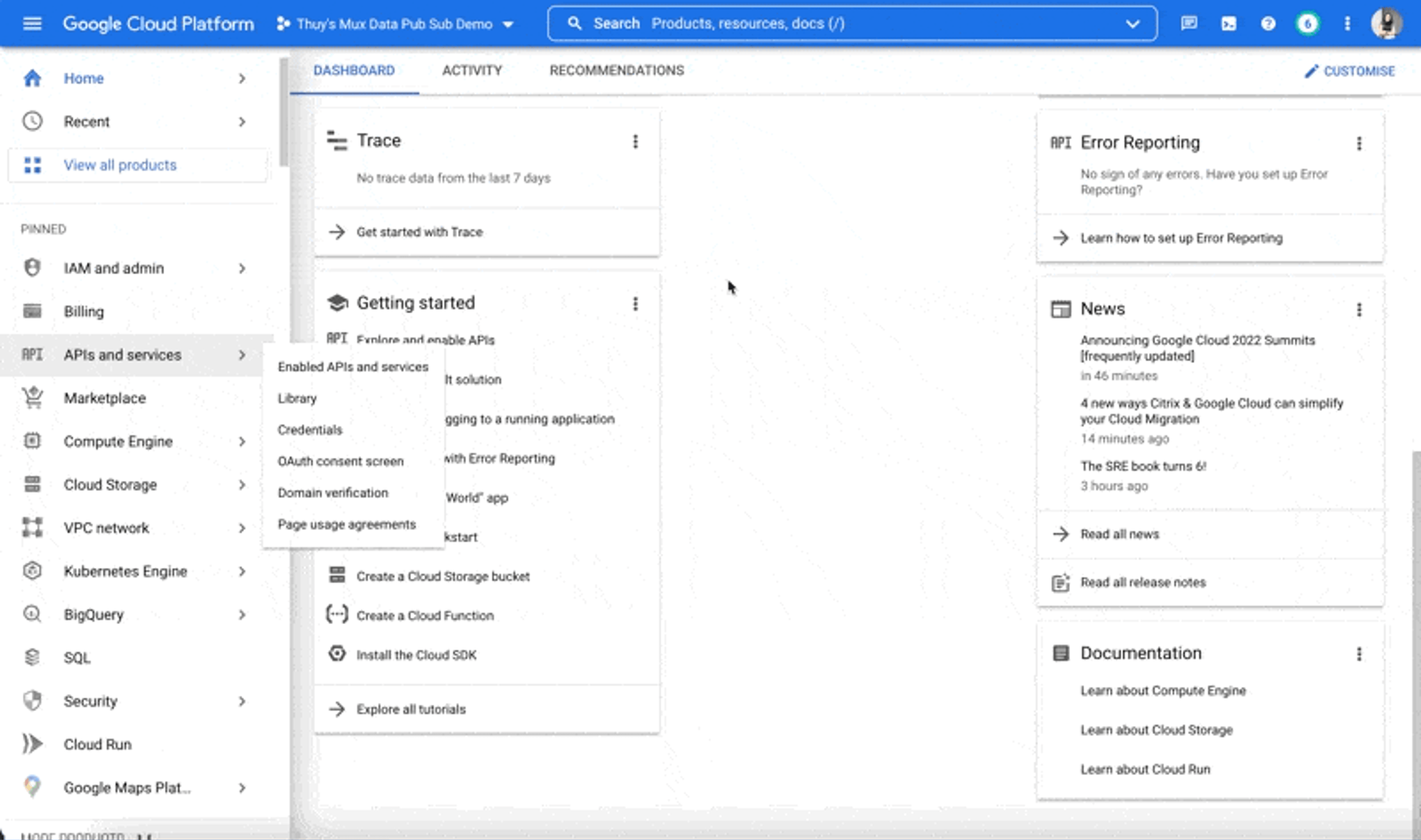This screenshot has width=1421, height=840.
Task: Click the Marketplace icon in sidebar
Action: 32,397
